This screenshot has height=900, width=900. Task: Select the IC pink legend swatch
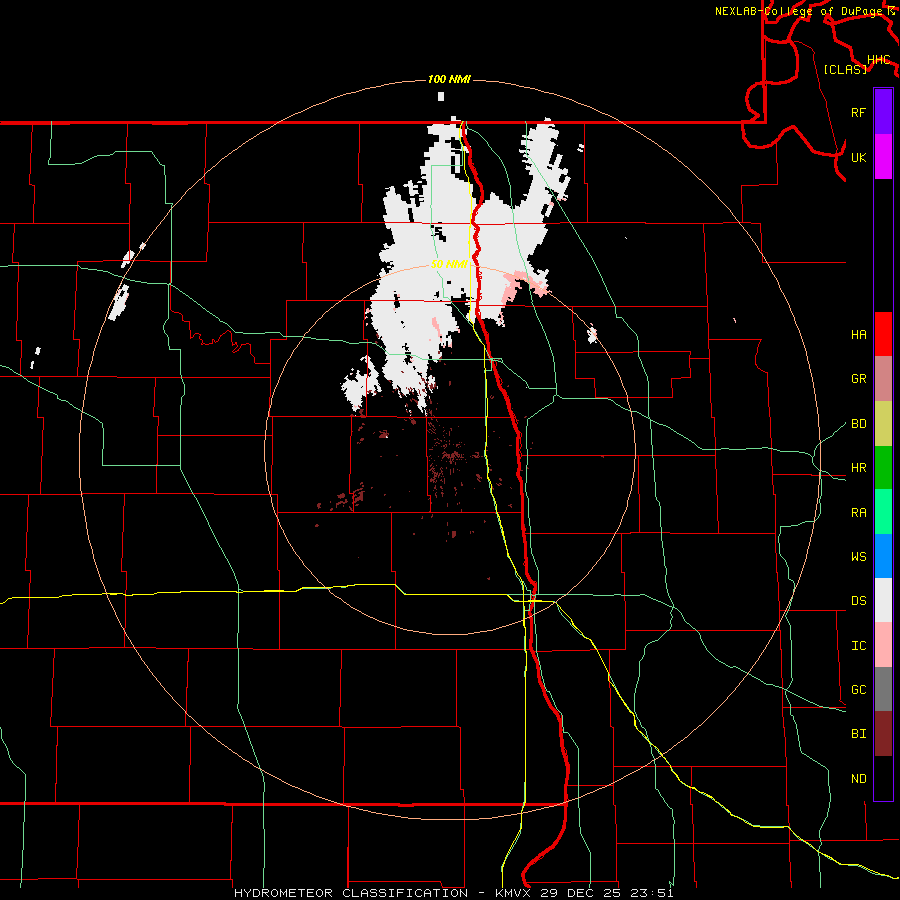pos(883,645)
